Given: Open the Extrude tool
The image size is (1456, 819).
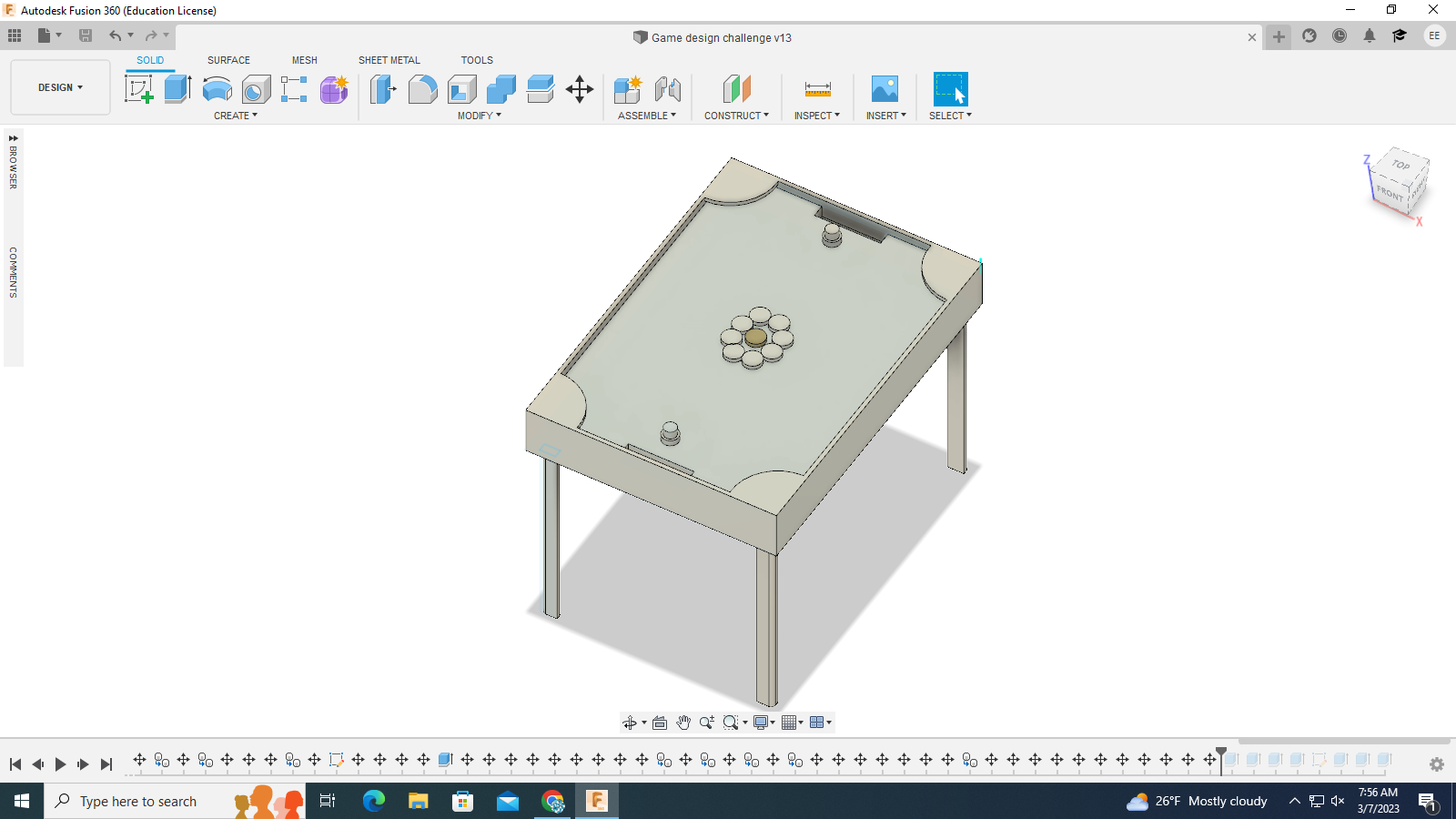Looking at the screenshot, I should [176, 88].
